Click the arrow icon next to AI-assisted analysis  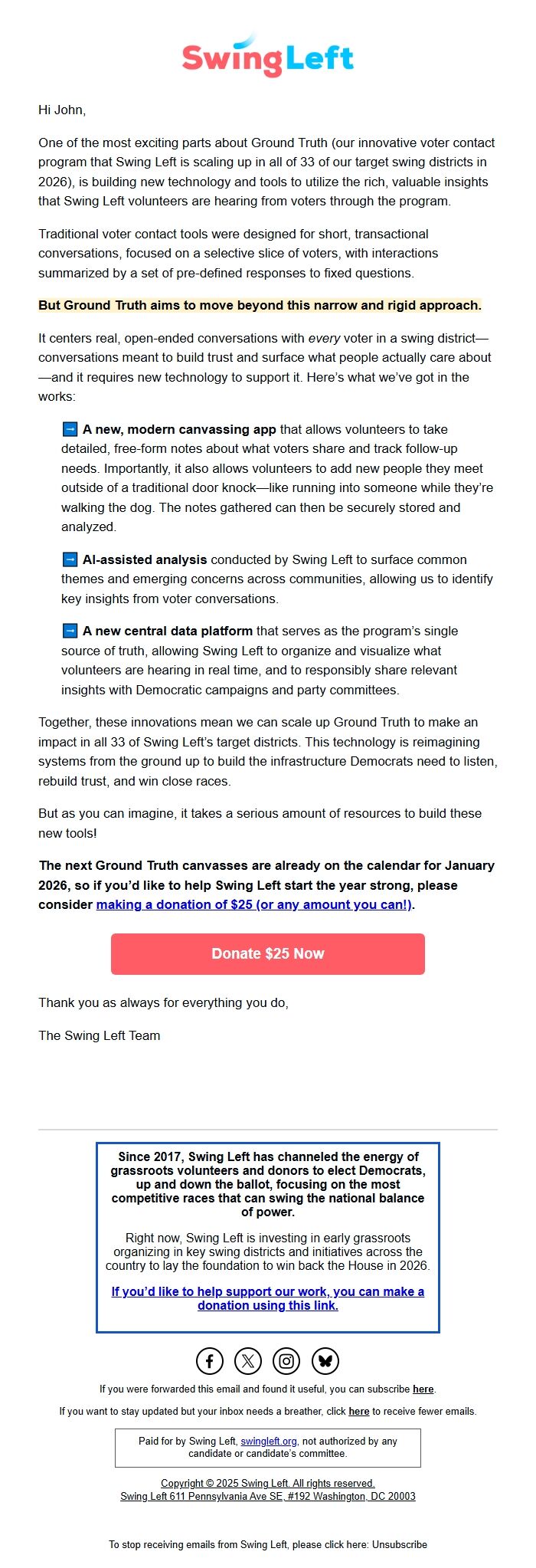[x=69, y=560]
